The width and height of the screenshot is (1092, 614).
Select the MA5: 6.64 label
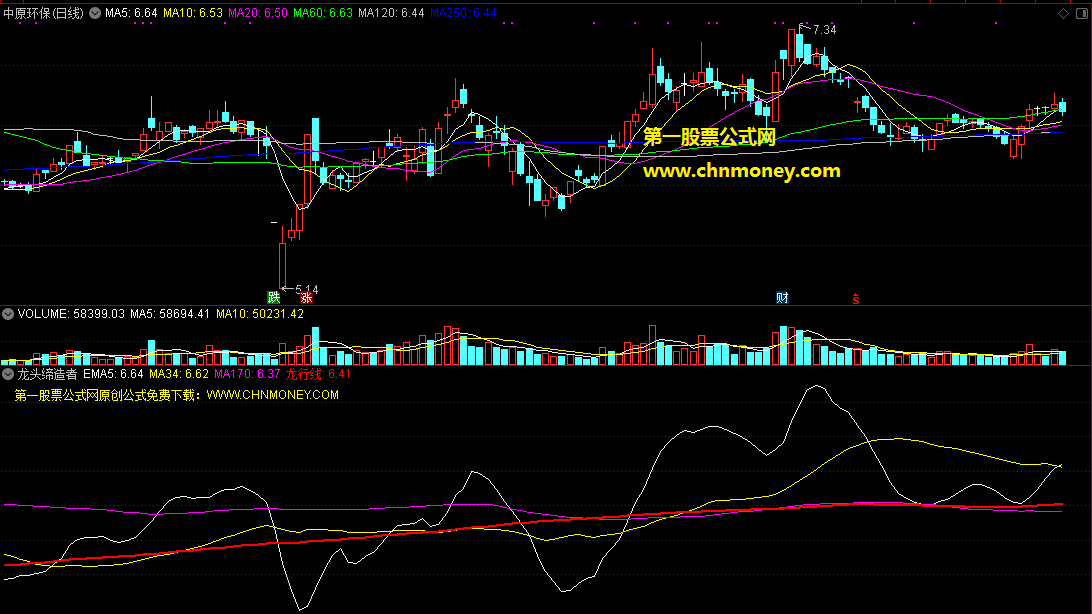coord(131,13)
